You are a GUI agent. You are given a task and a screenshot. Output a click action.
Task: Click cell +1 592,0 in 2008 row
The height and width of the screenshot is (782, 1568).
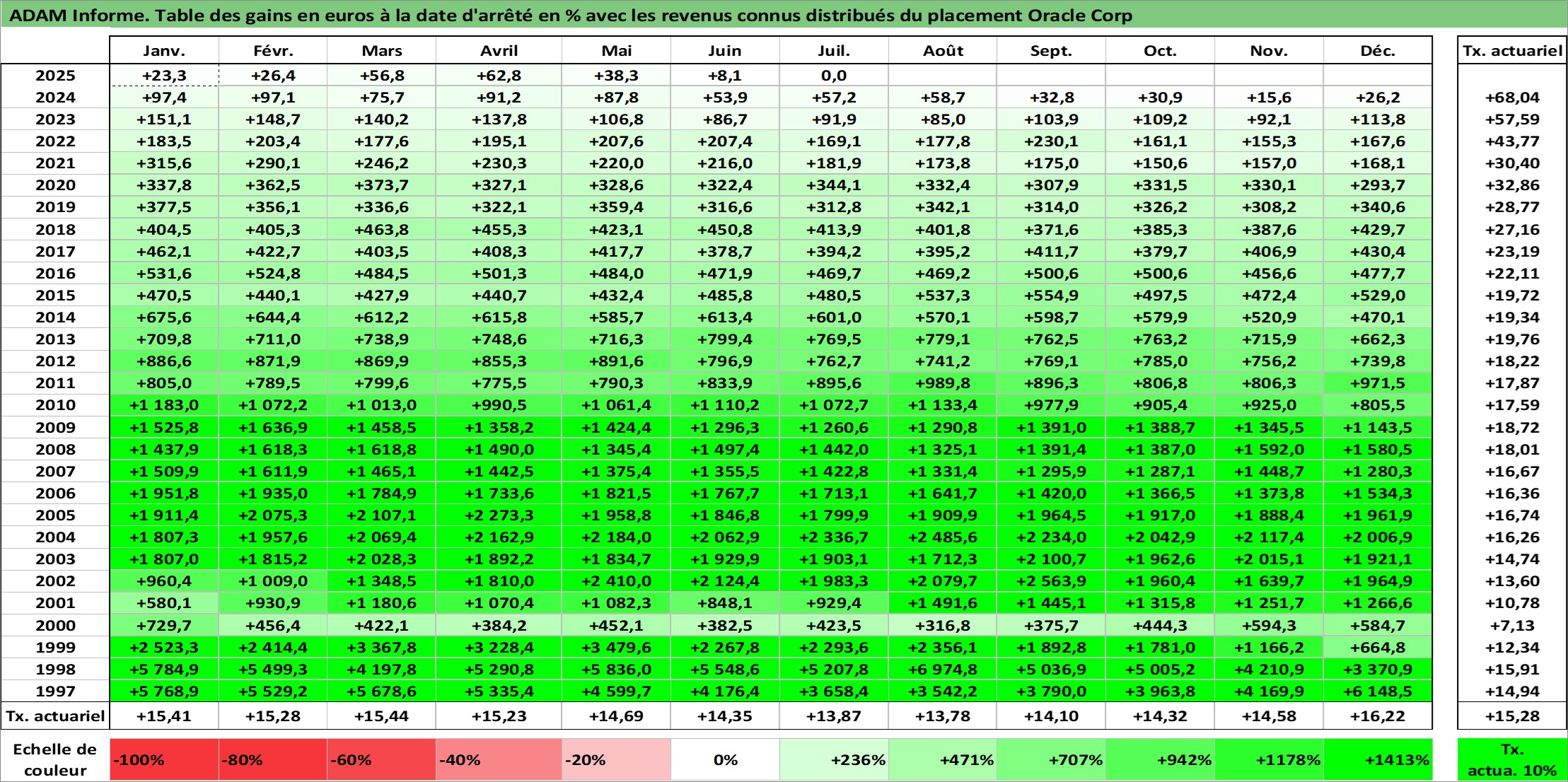pos(1269,450)
